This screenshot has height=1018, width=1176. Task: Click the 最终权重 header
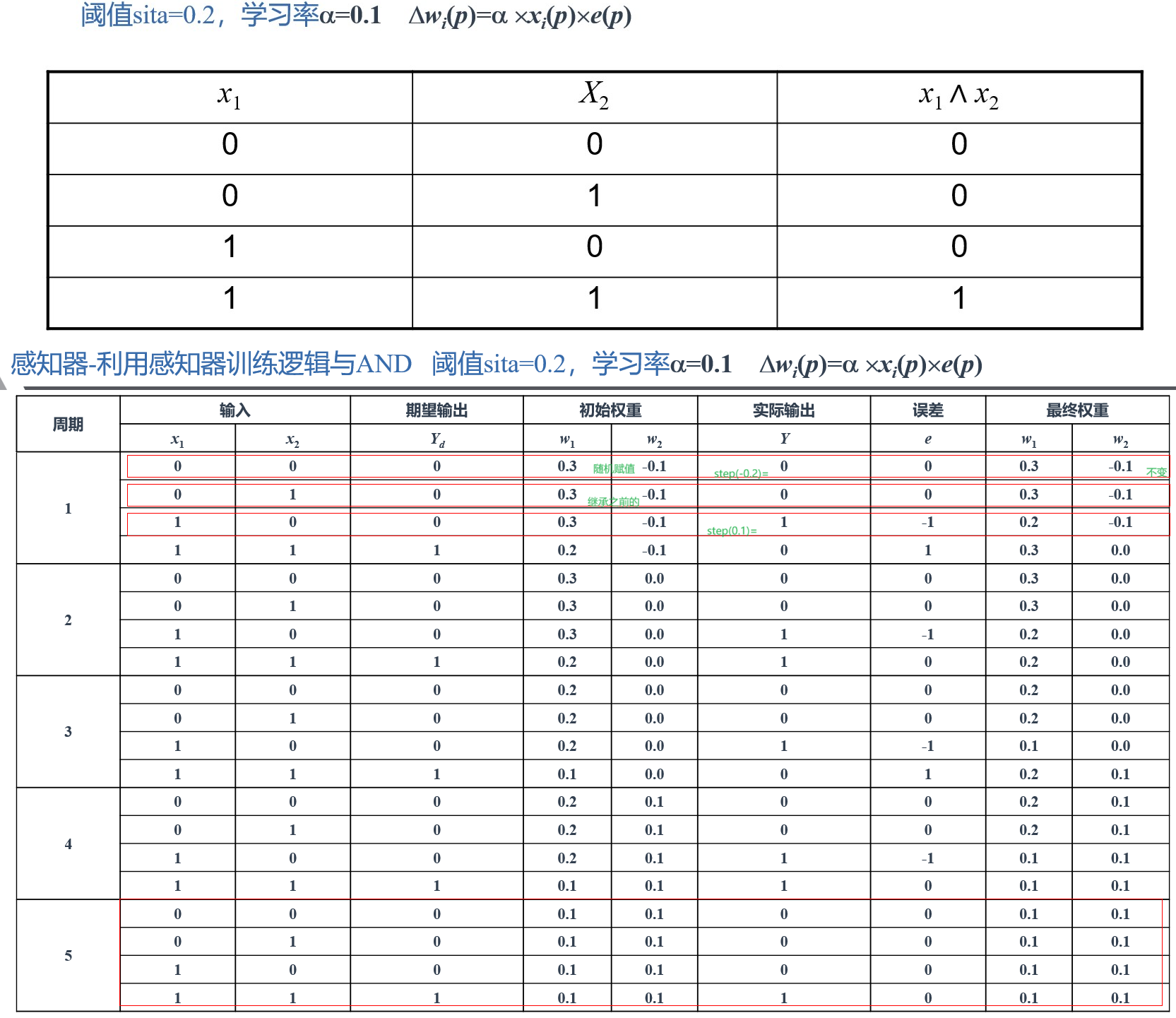pyautogui.click(x=1077, y=410)
